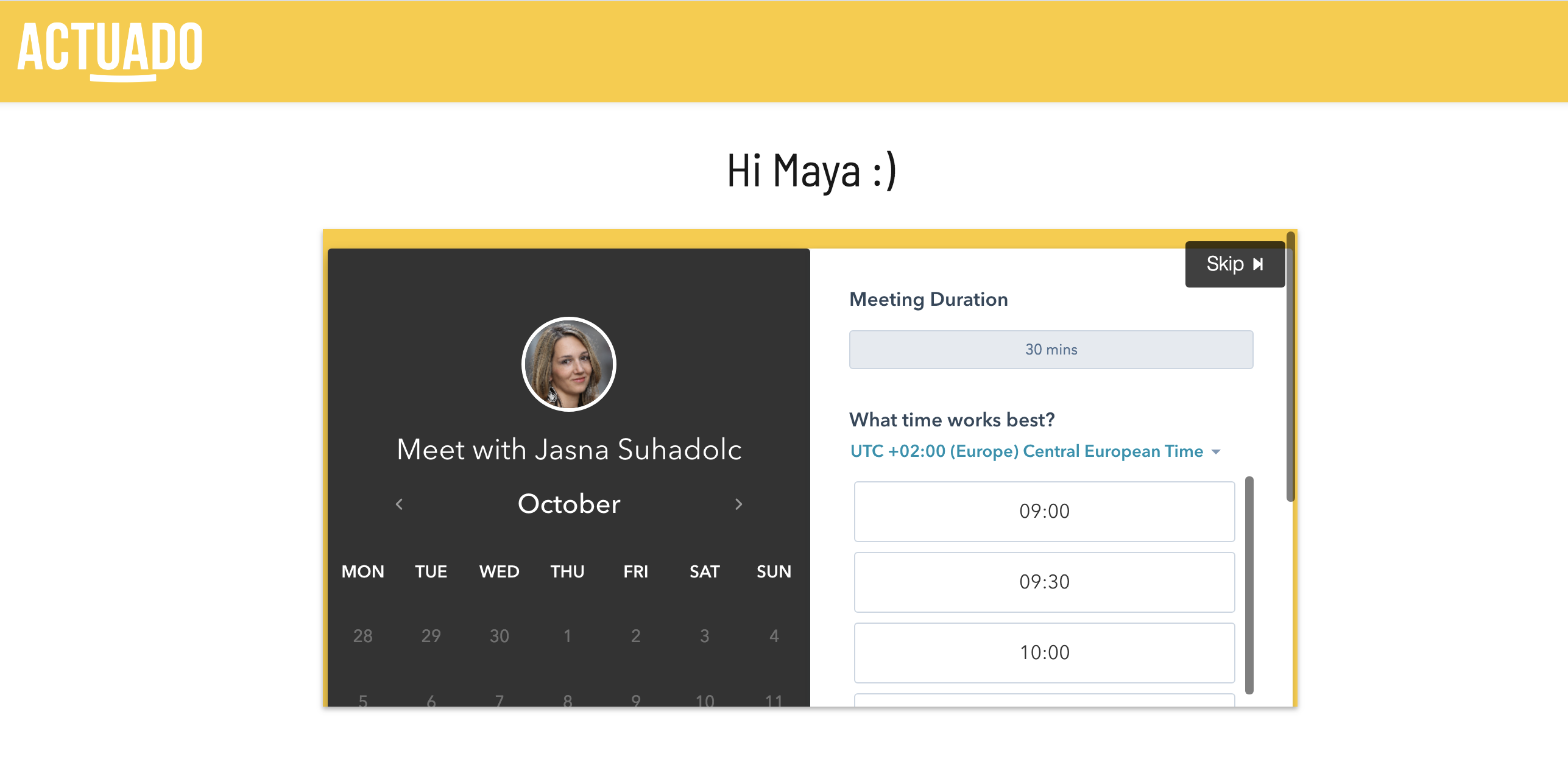This screenshot has width=1568, height=759.
Task: Select date 3 in October calendar
Action: point(704,636)
